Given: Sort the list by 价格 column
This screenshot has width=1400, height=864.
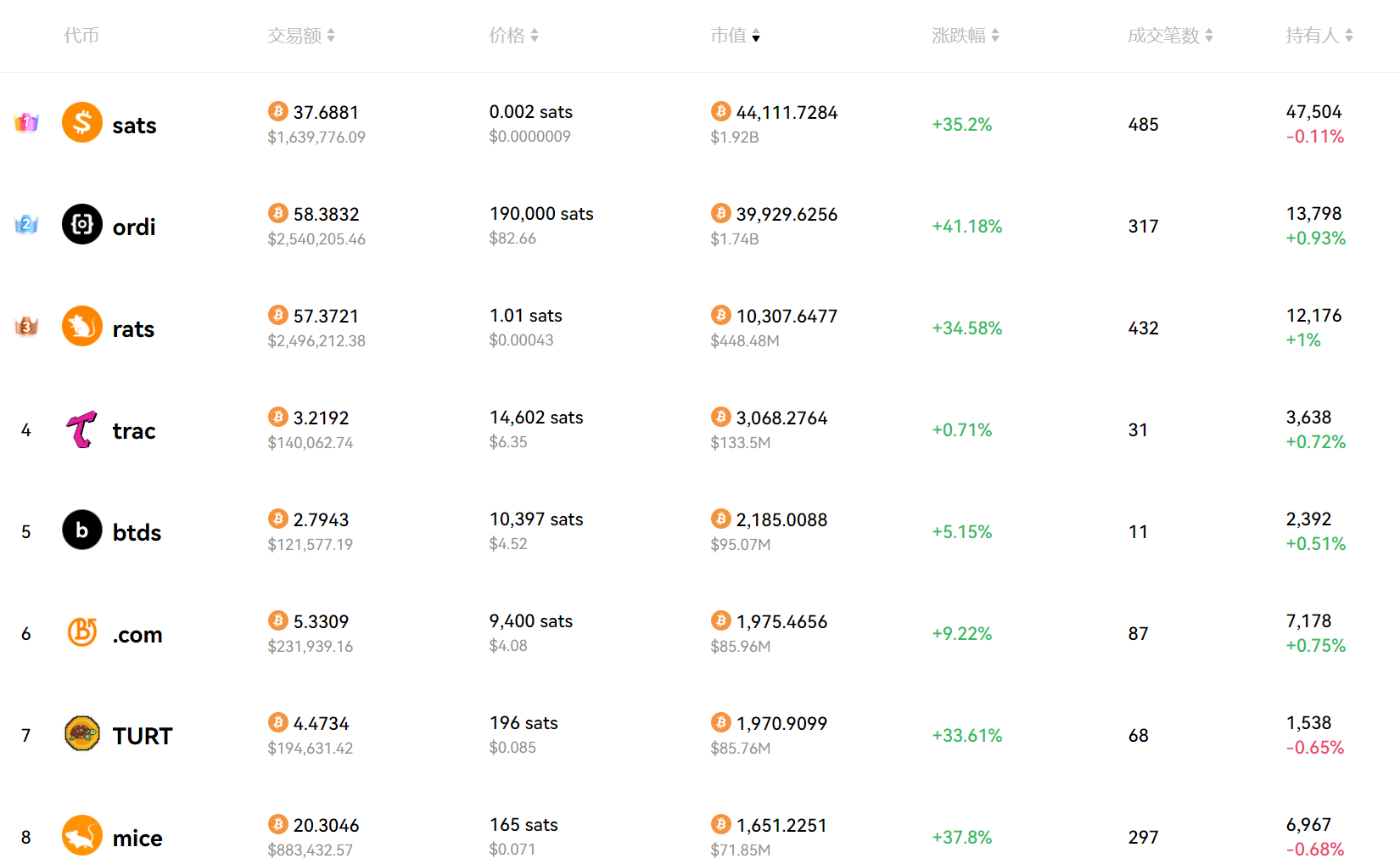Looking at the screenshot, I should (535, 36).
